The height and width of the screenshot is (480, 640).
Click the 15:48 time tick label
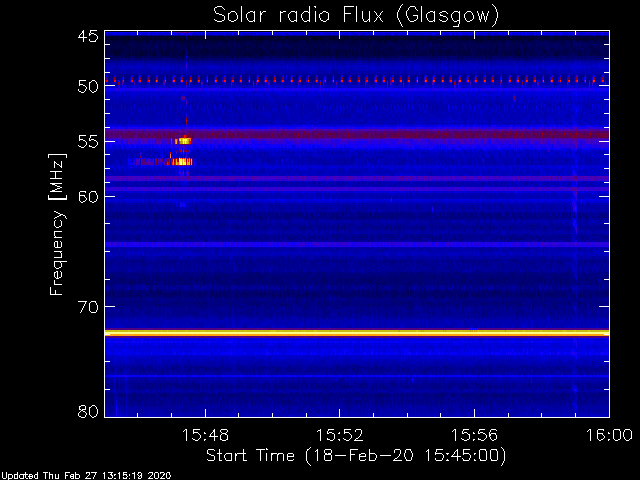[x=205, y=436]
